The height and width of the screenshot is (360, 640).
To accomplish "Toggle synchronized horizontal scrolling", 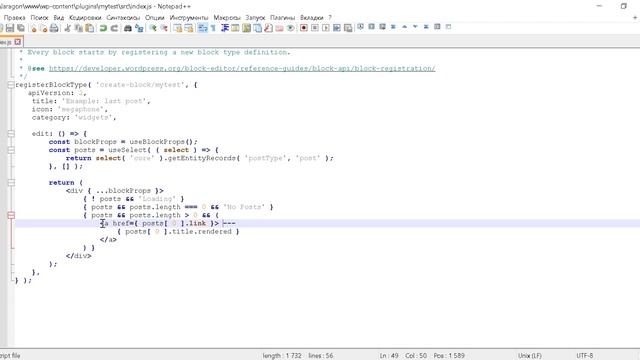I will [189, 28].
